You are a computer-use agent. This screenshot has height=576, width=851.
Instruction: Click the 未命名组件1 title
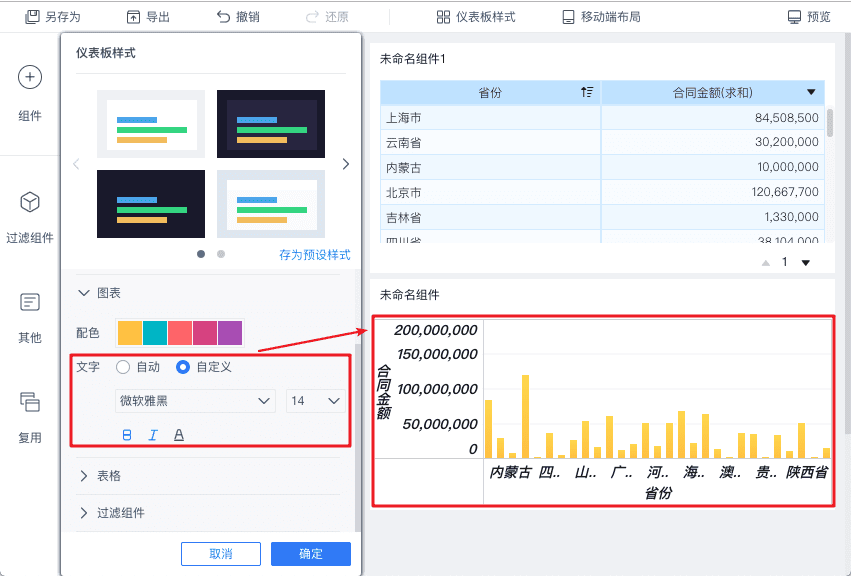(412, 59)
